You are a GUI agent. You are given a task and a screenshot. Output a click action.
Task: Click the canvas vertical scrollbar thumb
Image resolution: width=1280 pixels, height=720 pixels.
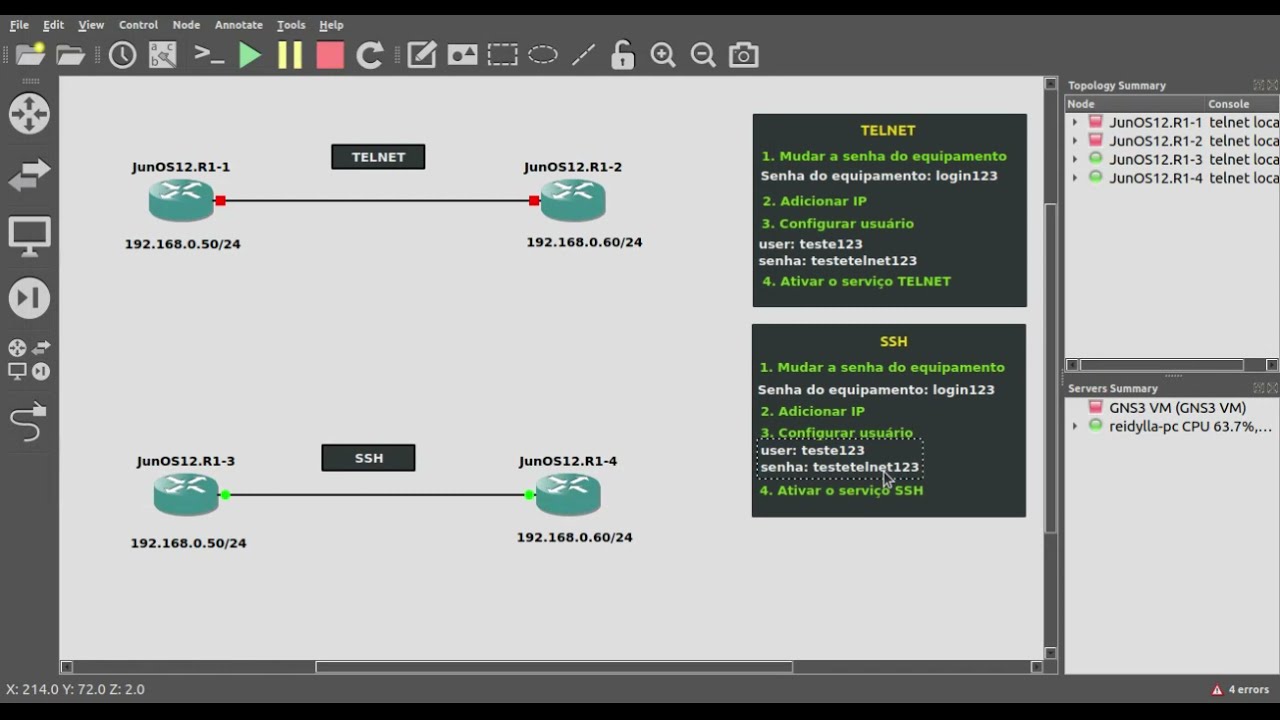(1050, 367)
